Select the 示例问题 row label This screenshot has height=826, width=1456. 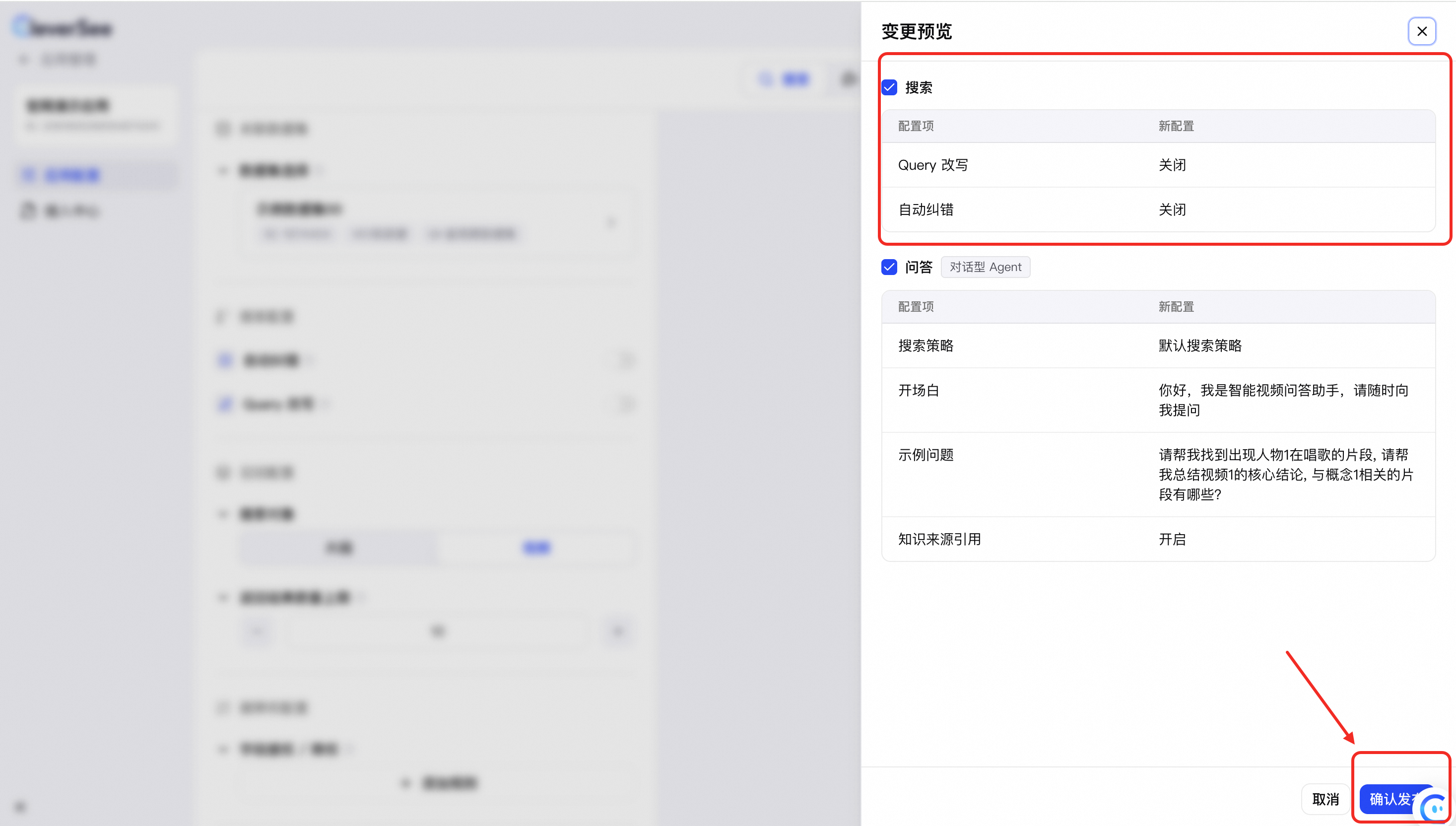pos(926,455)
